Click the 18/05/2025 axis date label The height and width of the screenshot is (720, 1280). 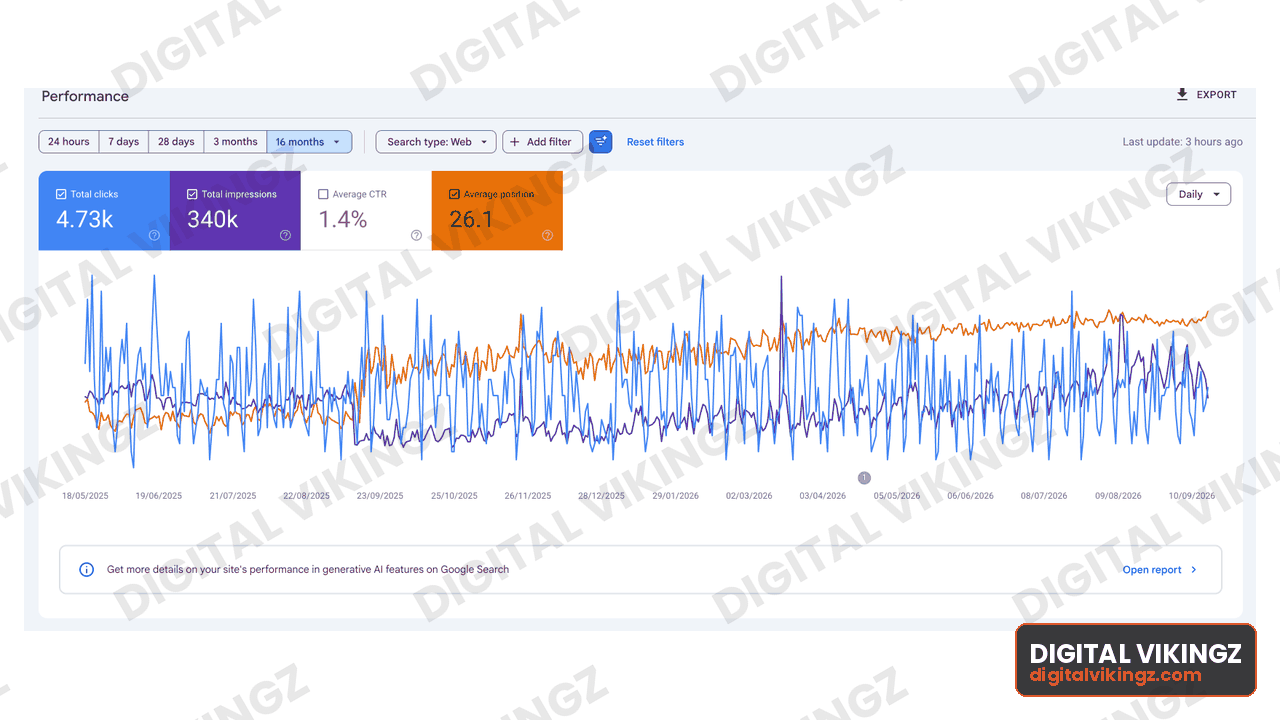click(85, 496)
